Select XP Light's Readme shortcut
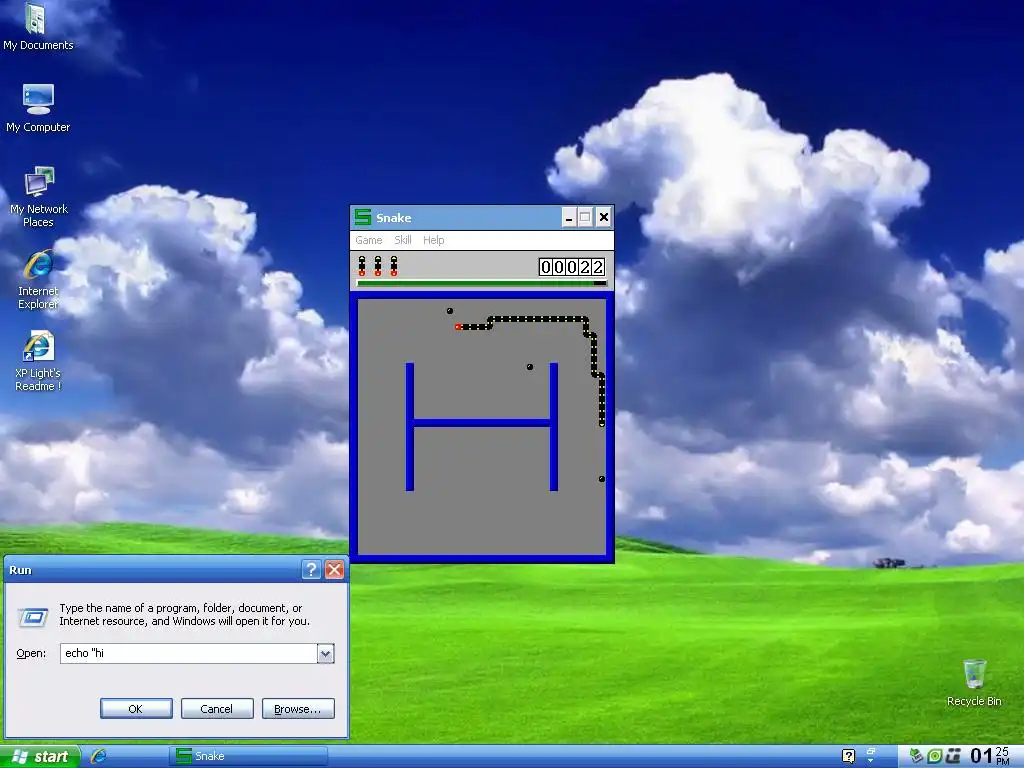Image resolution: width=1024 pixels, height=768 pixels. (38, 361)
